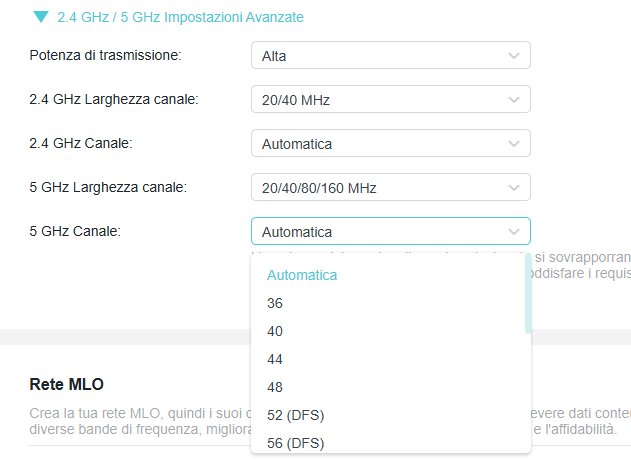Click the chevron on the 20/40 MHz field

coord(514,100)
